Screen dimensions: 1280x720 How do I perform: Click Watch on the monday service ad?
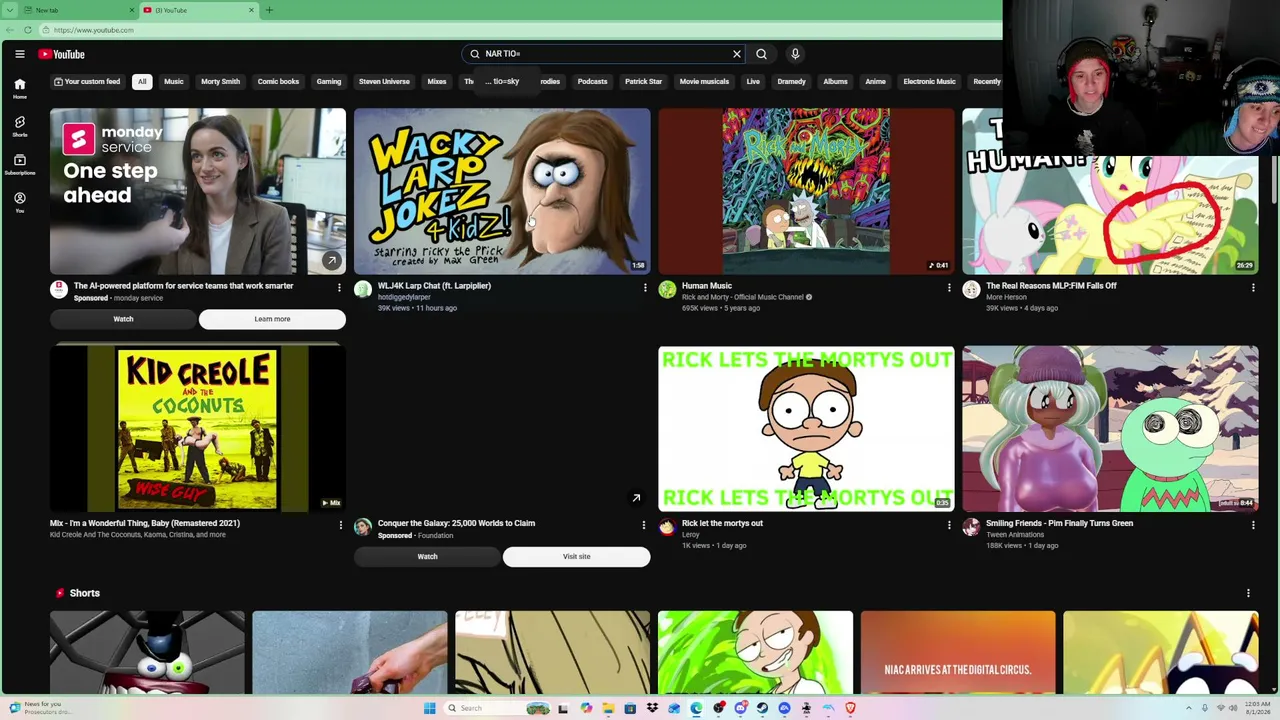pos(123,319)
